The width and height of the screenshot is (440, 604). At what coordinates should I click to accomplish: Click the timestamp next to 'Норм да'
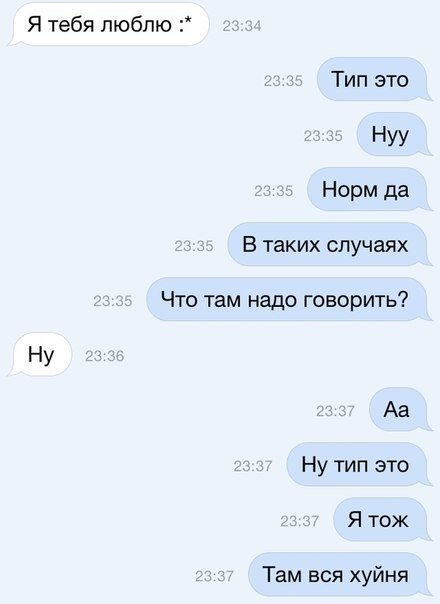tap(274, 191)
